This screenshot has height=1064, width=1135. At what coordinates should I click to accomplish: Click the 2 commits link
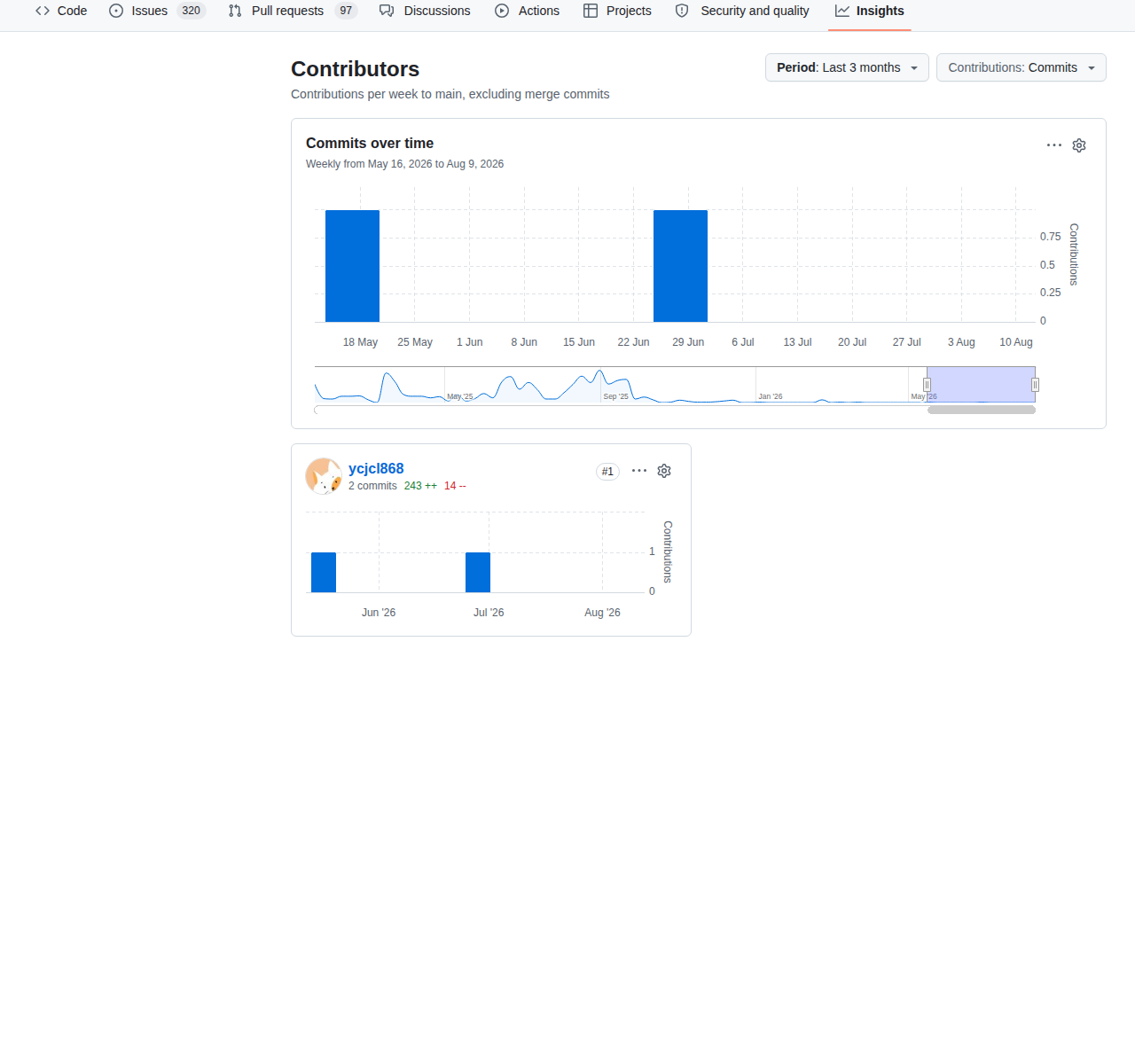coord(372,486)
